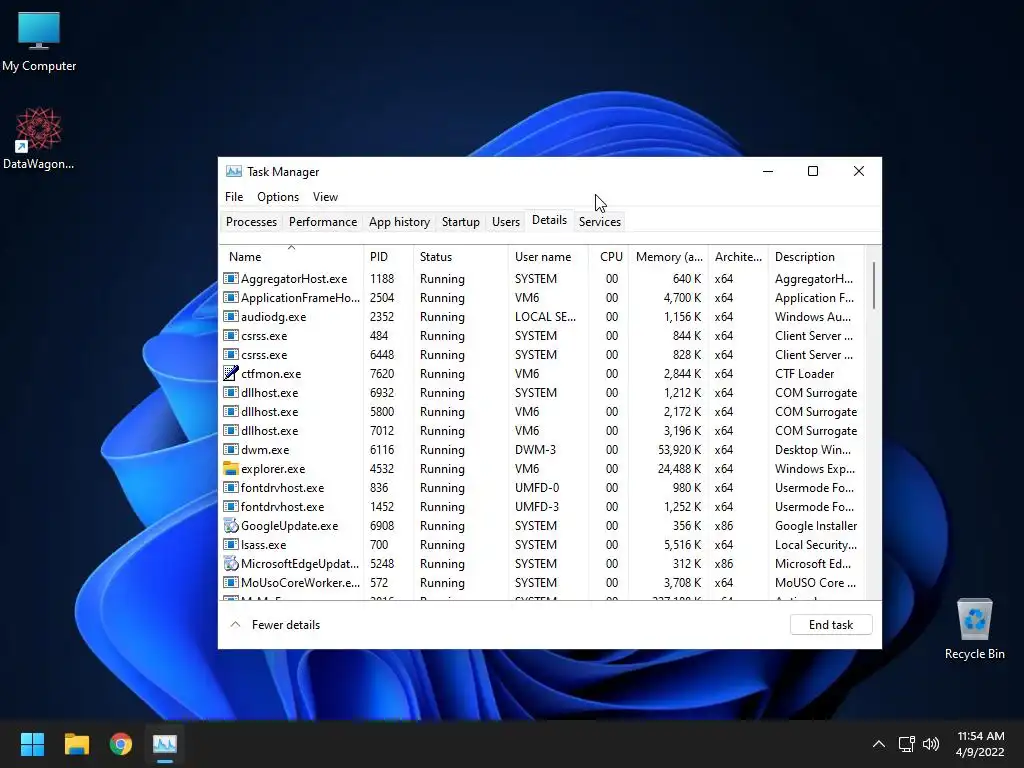Click the GoogleUpdate.exe process icon
The image size is (1024, 768).
point(231,525)
